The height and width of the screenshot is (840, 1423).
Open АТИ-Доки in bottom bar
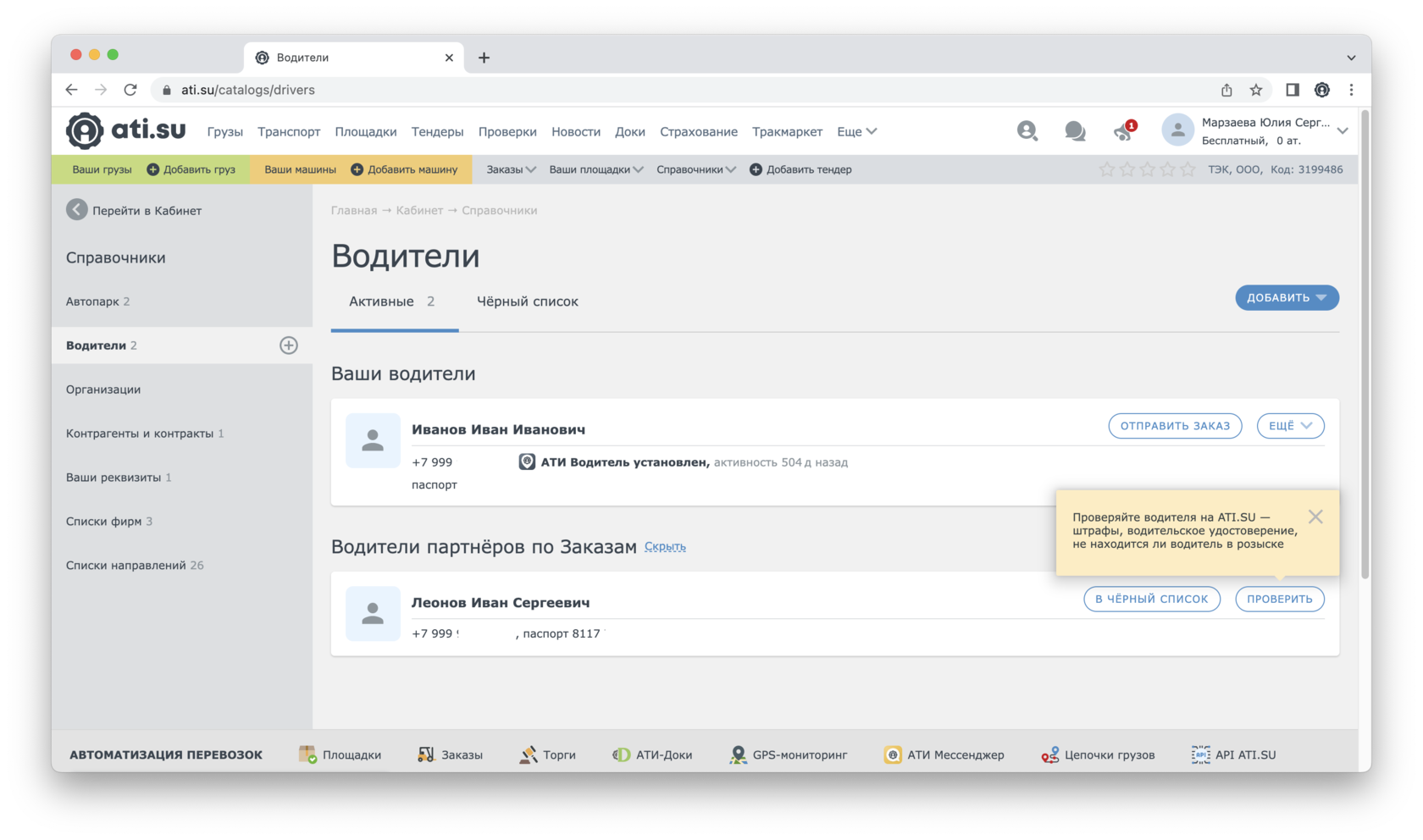click(652, 754)
